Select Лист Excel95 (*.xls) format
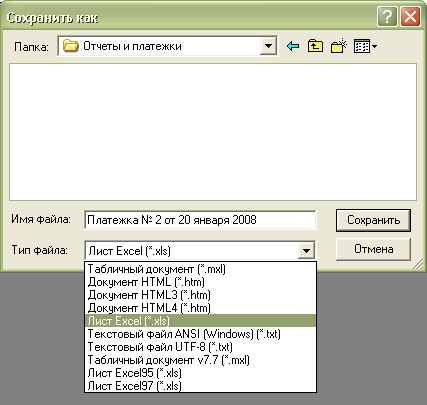 pyautogui.click(x=200, y=373)
